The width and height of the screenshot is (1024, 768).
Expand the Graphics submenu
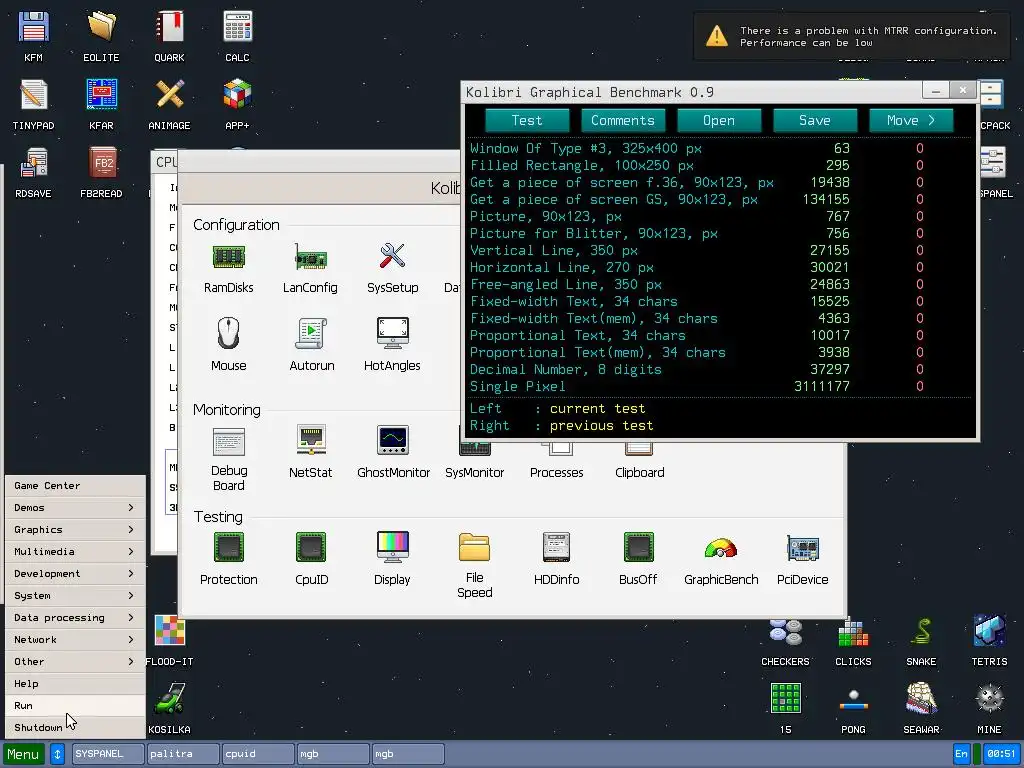[75, 530]
